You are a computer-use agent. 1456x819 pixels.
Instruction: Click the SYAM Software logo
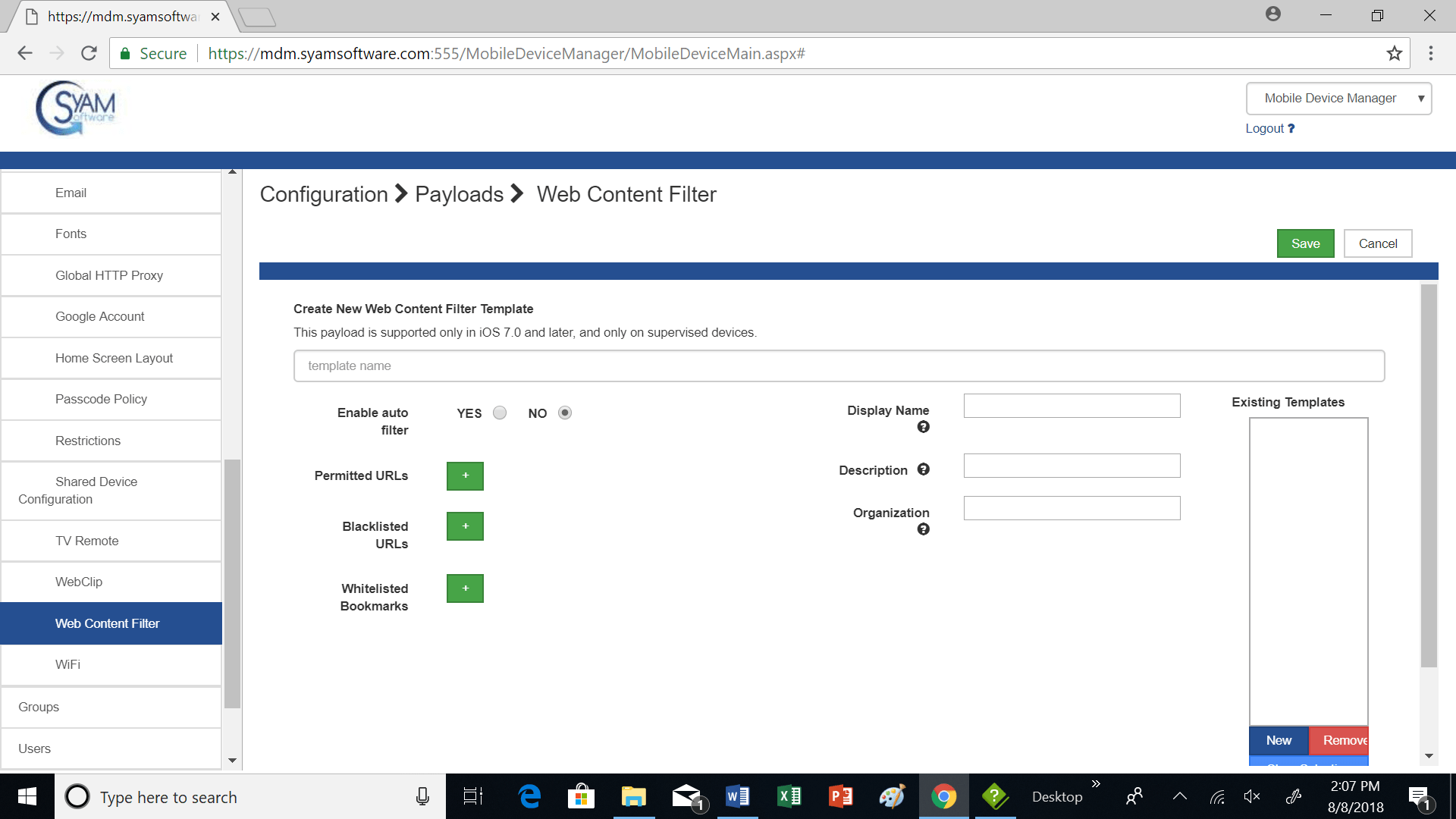(76, 108)
